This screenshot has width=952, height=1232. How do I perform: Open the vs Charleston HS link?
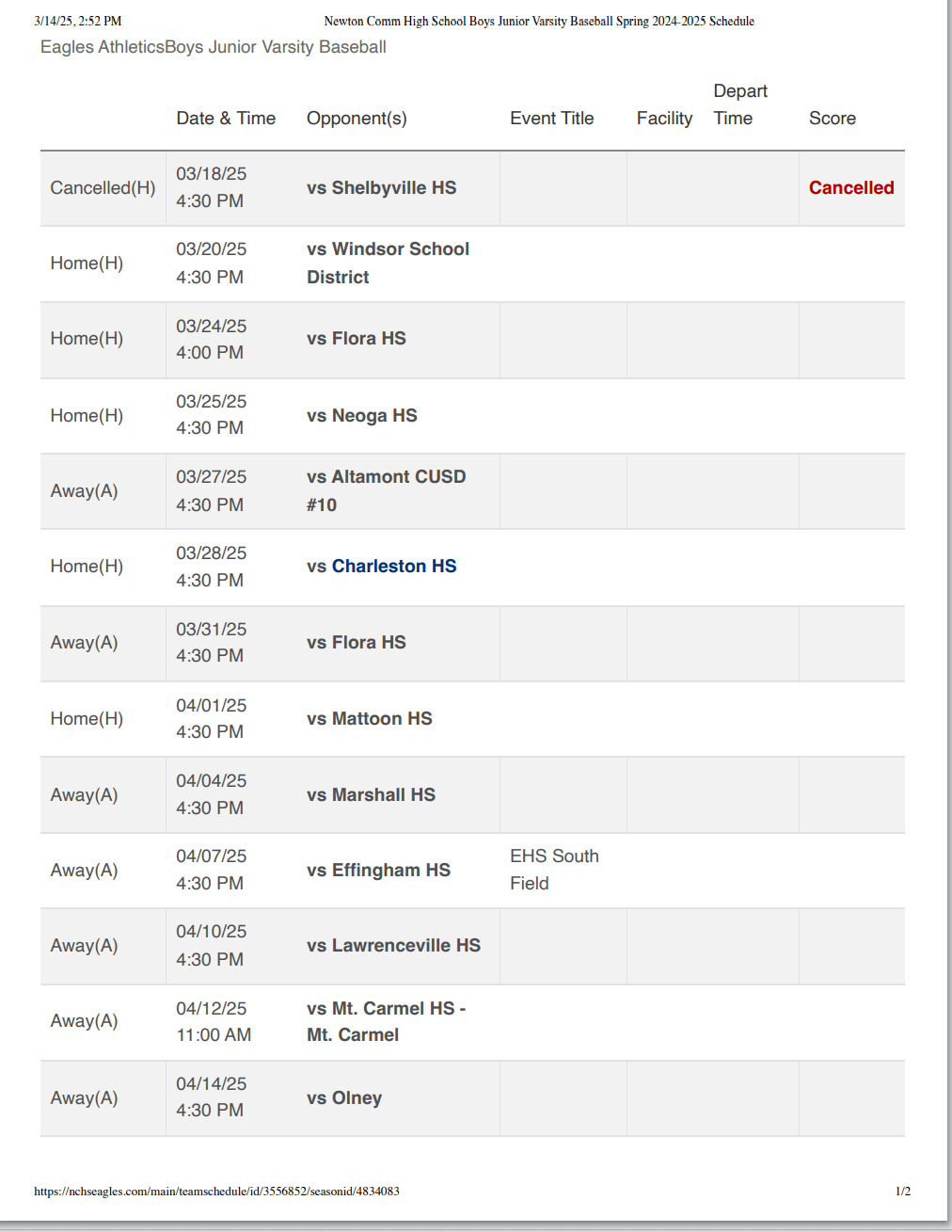381,566
